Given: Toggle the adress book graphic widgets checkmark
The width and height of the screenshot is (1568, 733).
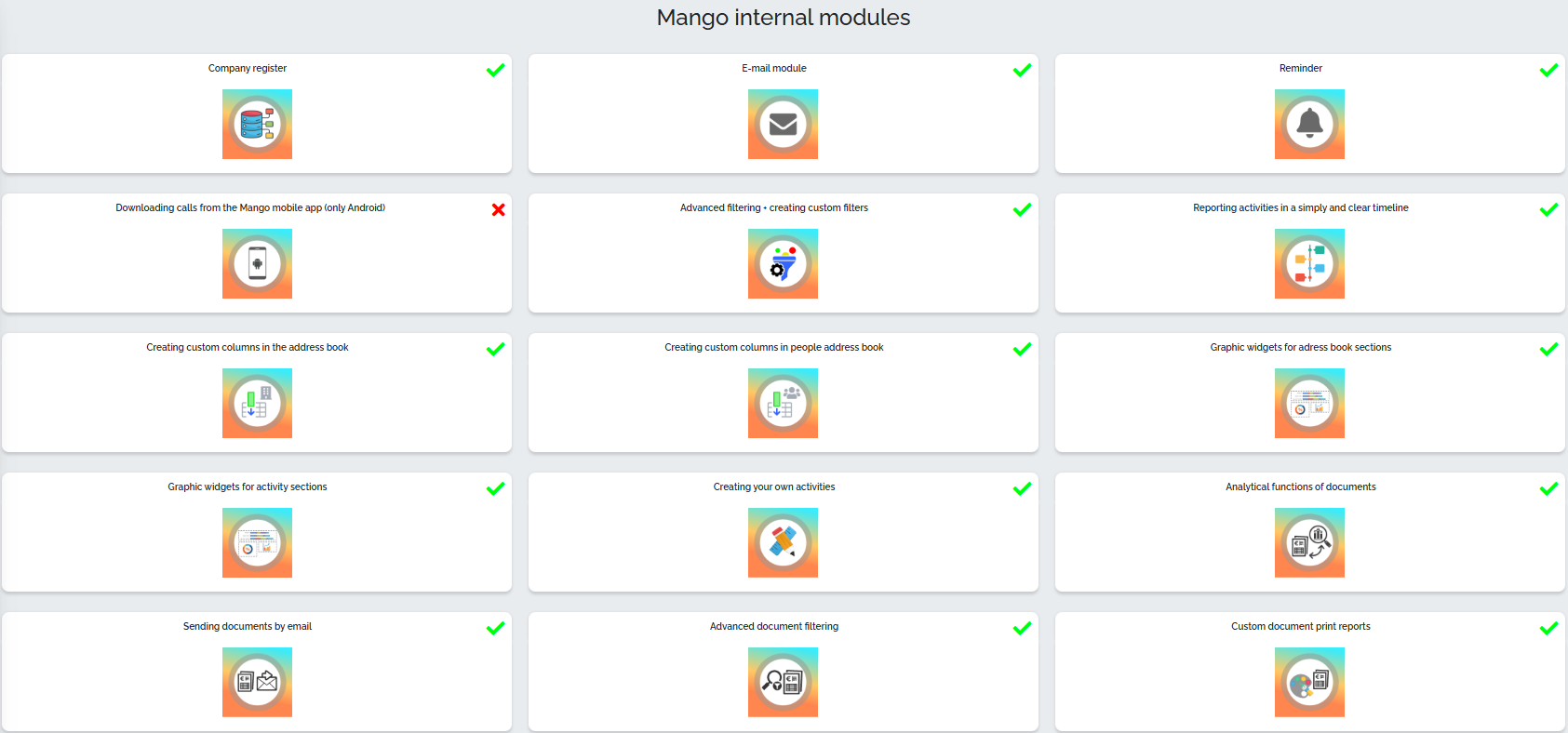Looking at the screenshot, I should pos(1548,349).
